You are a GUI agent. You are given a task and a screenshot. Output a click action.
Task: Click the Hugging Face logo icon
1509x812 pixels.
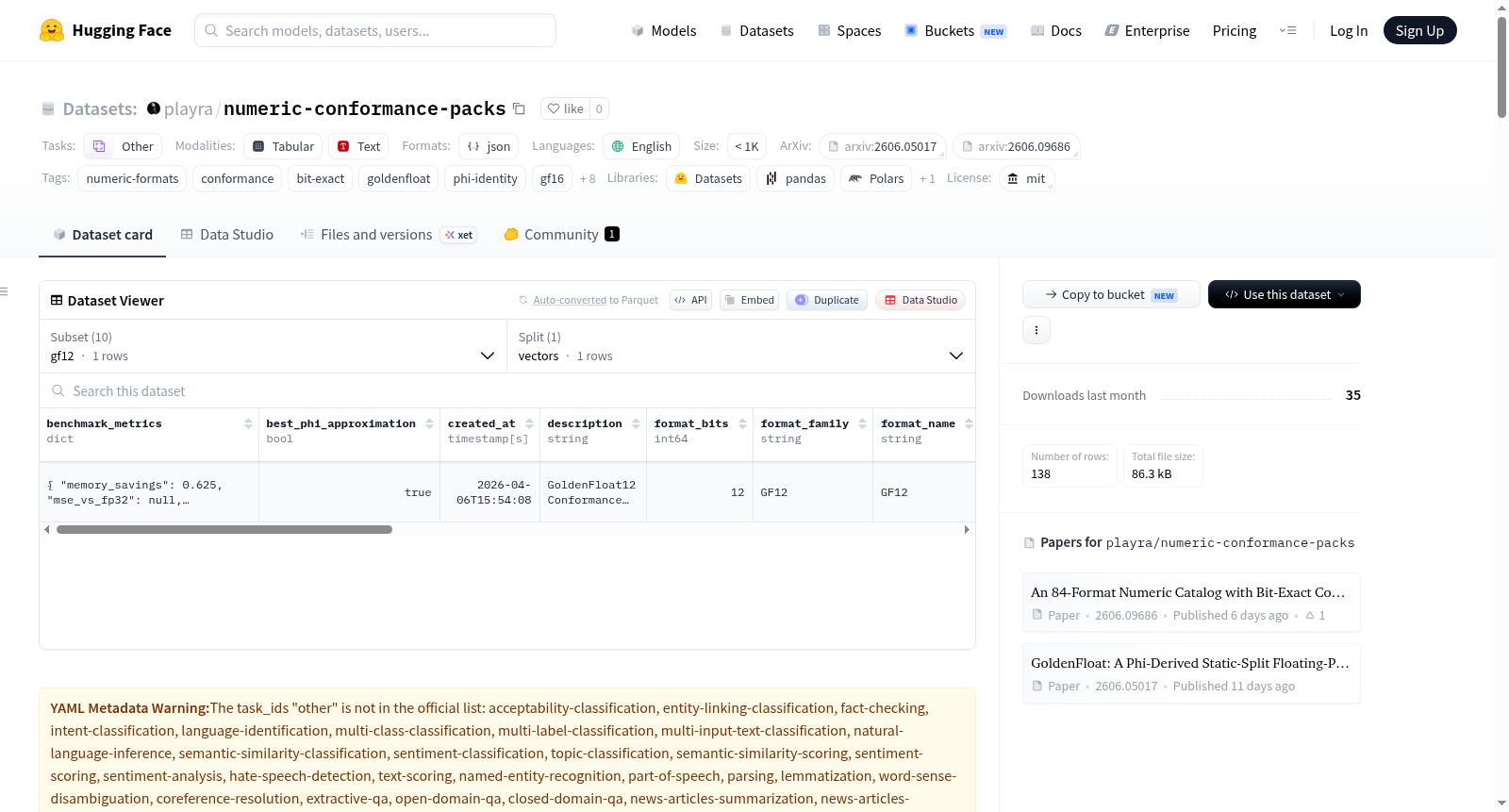point(52,30)
